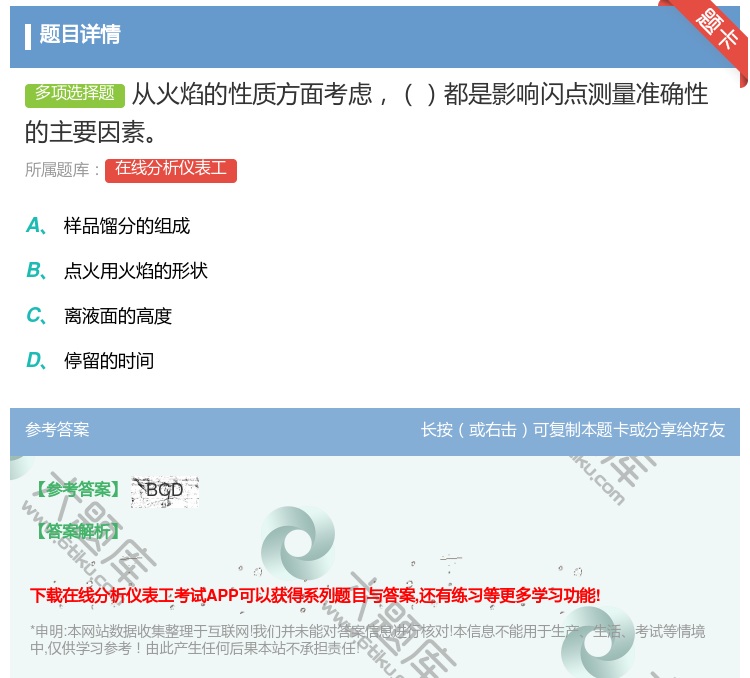This screenshot has height=678, width=750.
Task: Click the red 下载在线分析仪表工考试APP promotion line
Action: click(315, 596)
